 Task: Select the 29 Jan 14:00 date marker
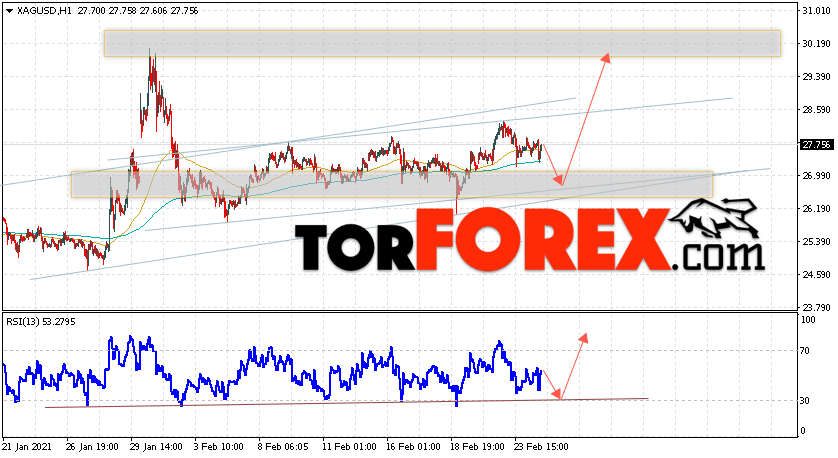[x=157, y=447]
